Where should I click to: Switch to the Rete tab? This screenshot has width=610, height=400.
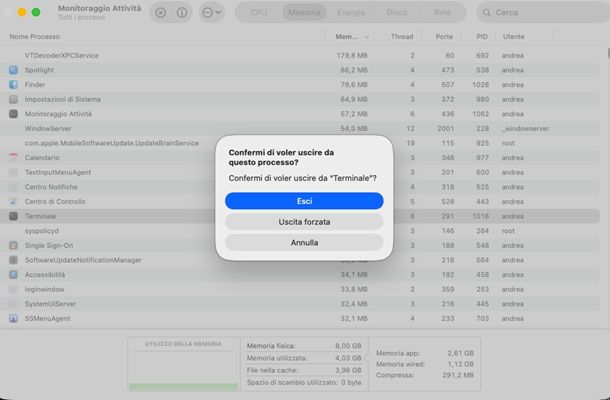[x=442, y=12]
